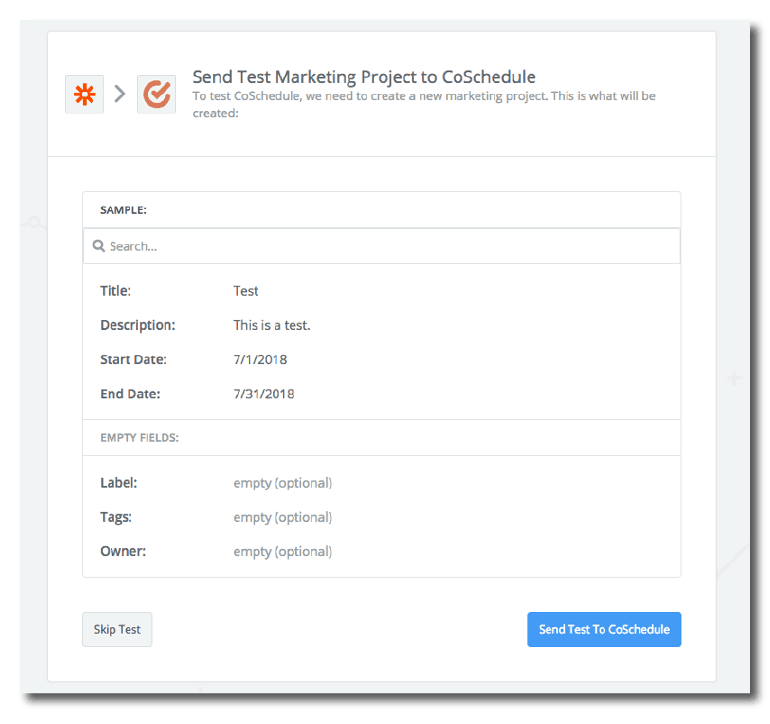Select the EMPTY FIELDS section header
Viewport: 770px width, 724px height.
coord(139,438)
